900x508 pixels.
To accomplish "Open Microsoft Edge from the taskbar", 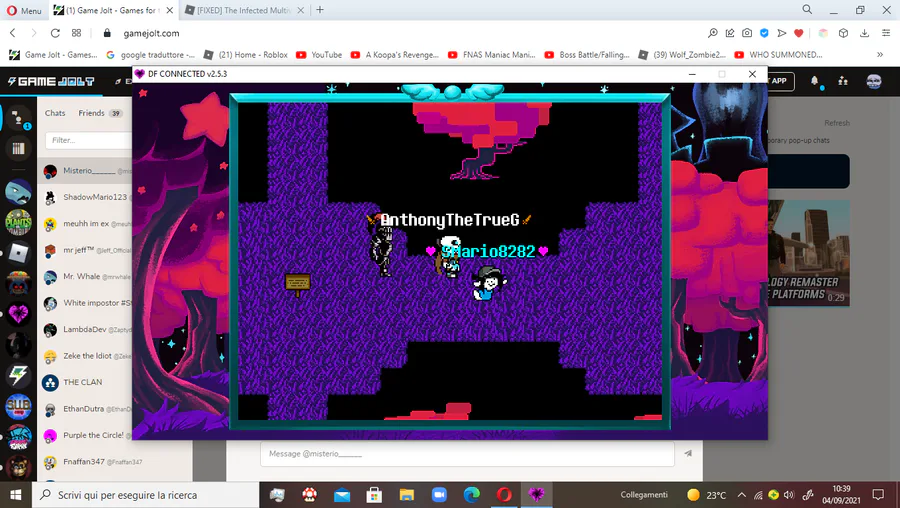I will coord(471,494).
